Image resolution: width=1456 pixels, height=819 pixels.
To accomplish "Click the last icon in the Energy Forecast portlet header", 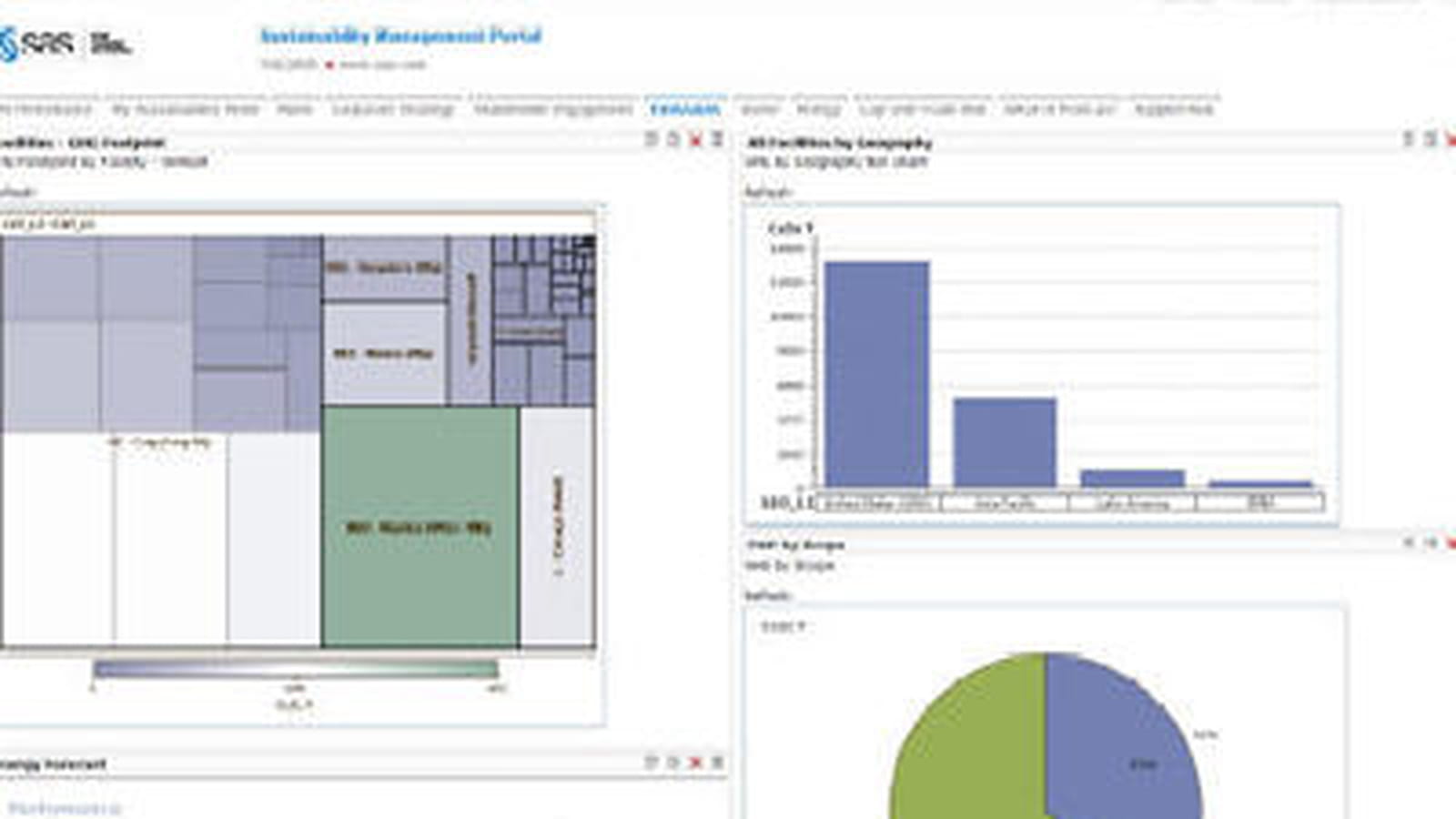I will point(717,763).
